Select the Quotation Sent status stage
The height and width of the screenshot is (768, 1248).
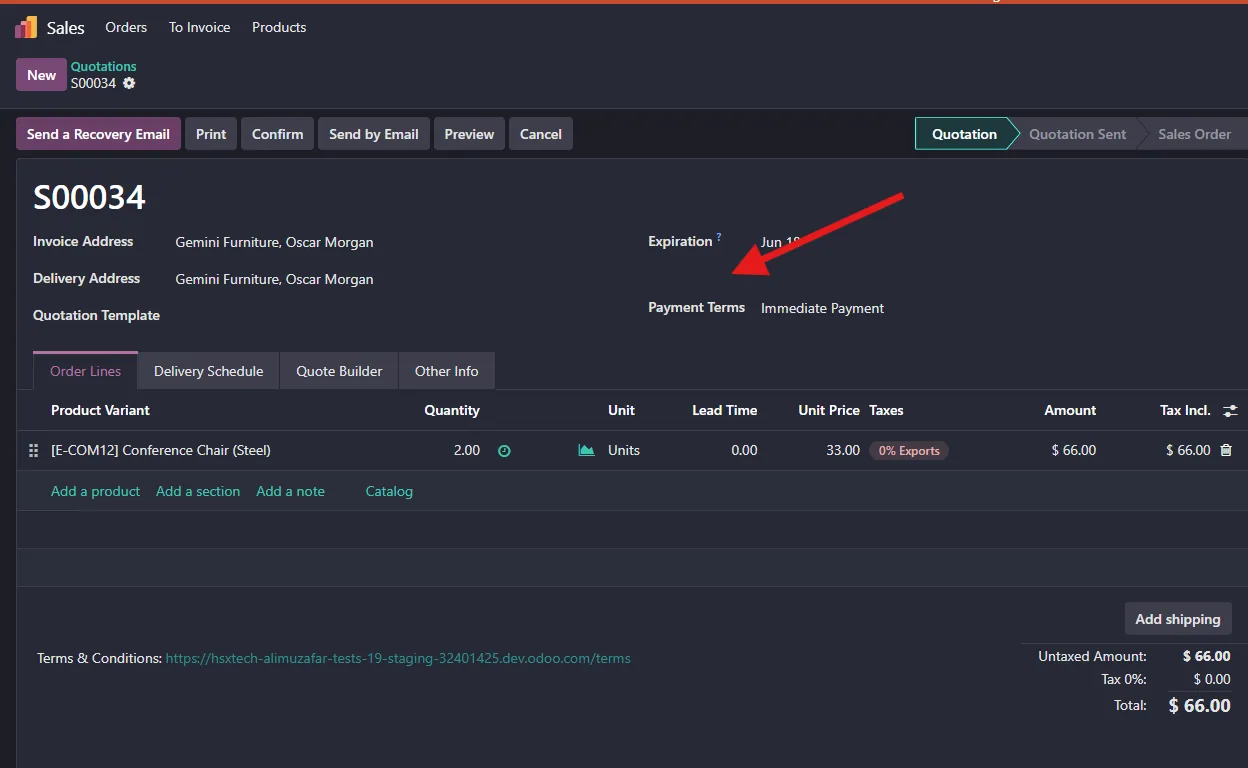(1077, 134)
